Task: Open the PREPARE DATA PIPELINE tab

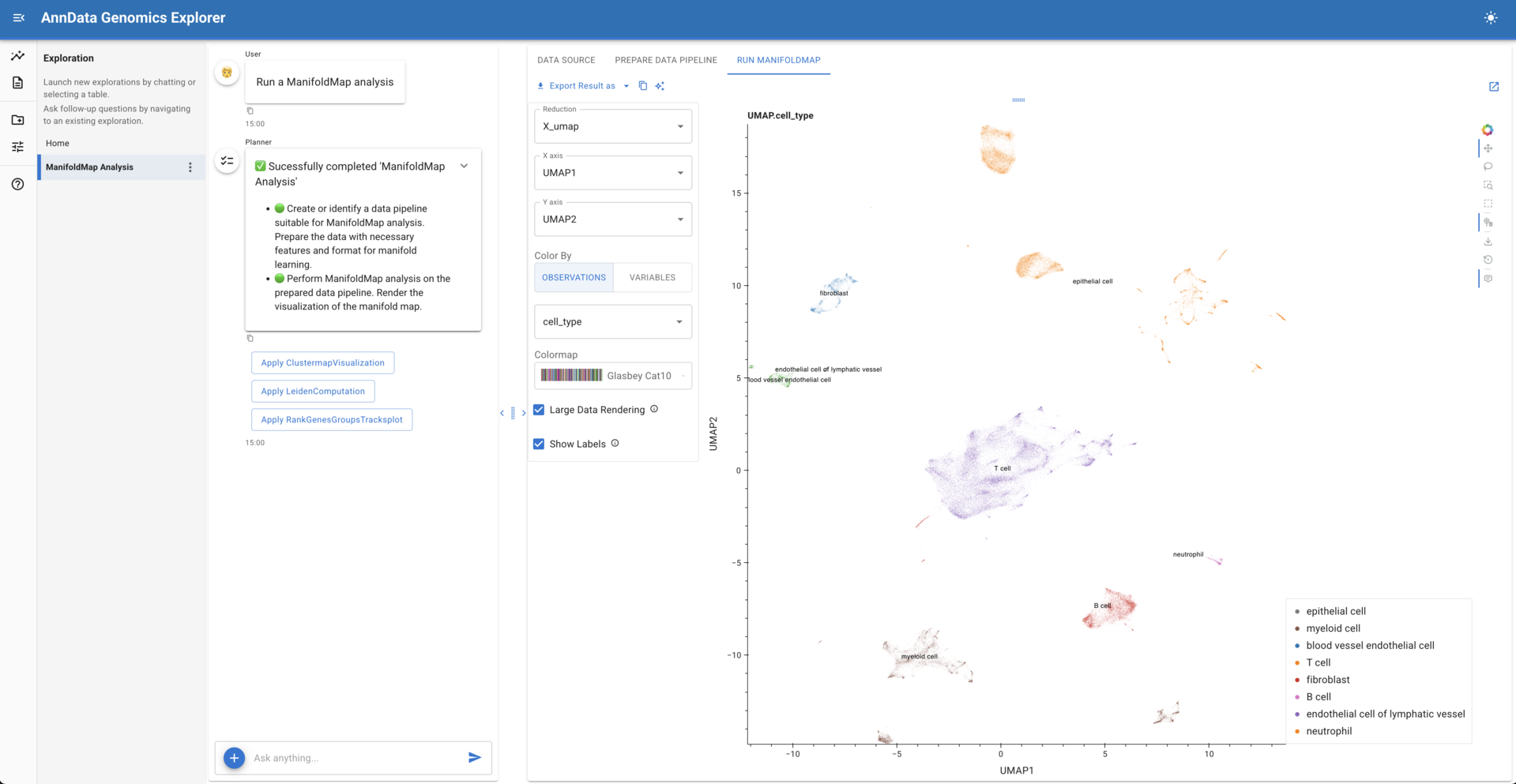Action: pyautogui.click(x=665, y=60)
